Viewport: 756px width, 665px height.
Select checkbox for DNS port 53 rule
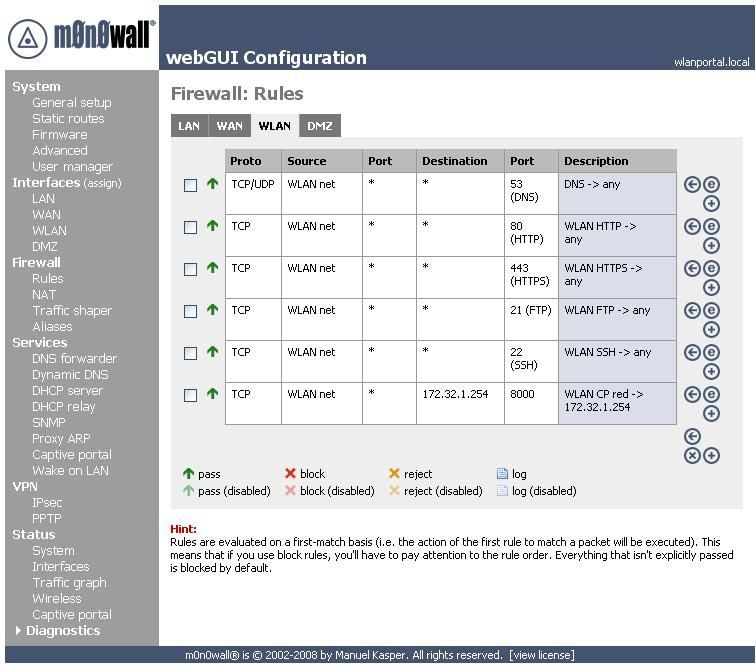(190, 186)
